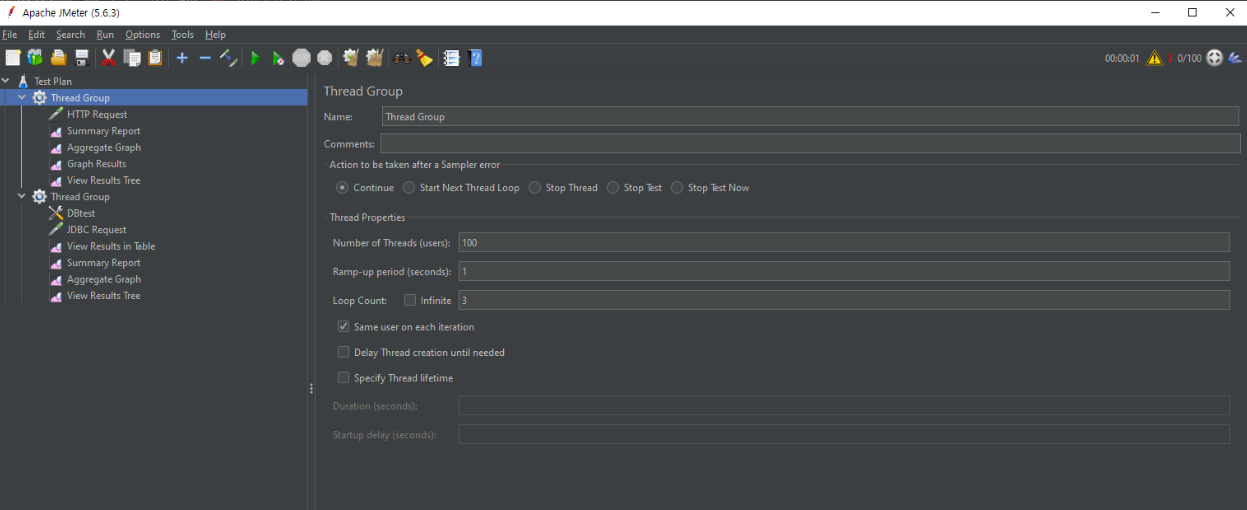Save the test plan with floppy icon
This screenshot has height=510, width=1247.
click(82, 58)
